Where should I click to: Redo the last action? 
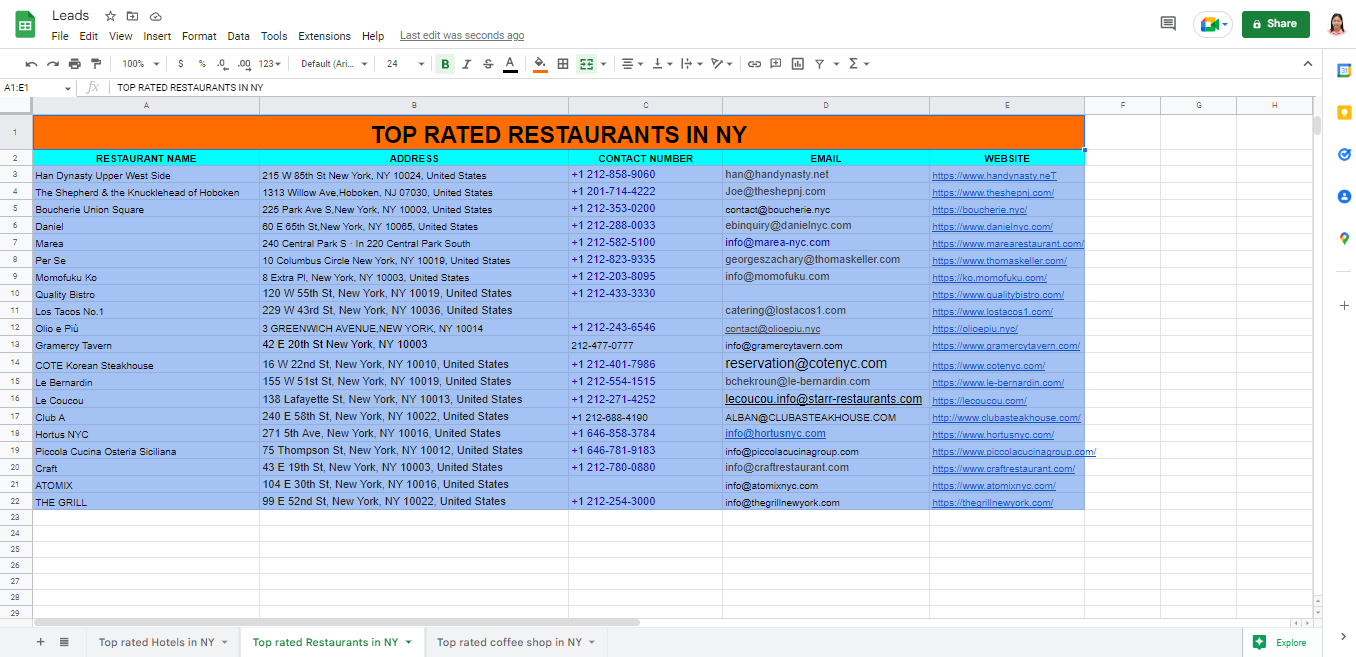(53, 64)
